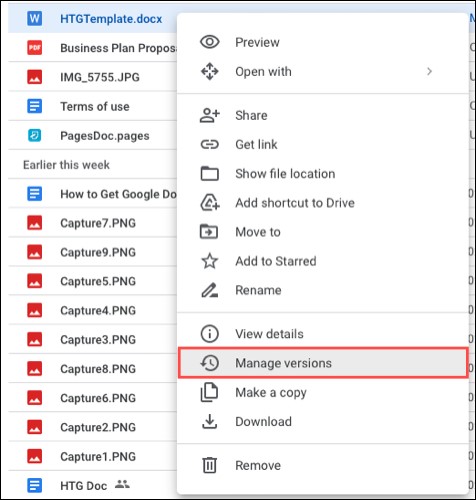Click the Earlier this week section header
This screenshot has height=500, width=476.
[66, 165]
